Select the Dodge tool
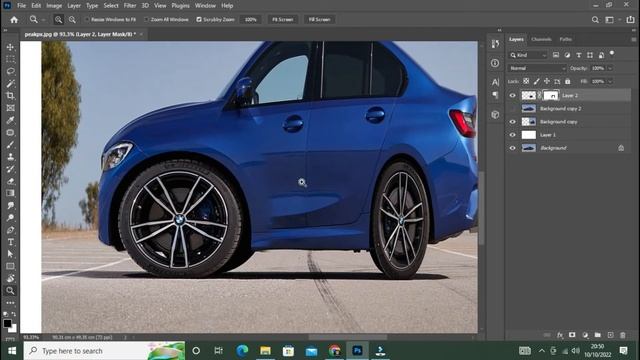This screenshot has width=640, height=360. pyautogui.click(x=11, y=218)
